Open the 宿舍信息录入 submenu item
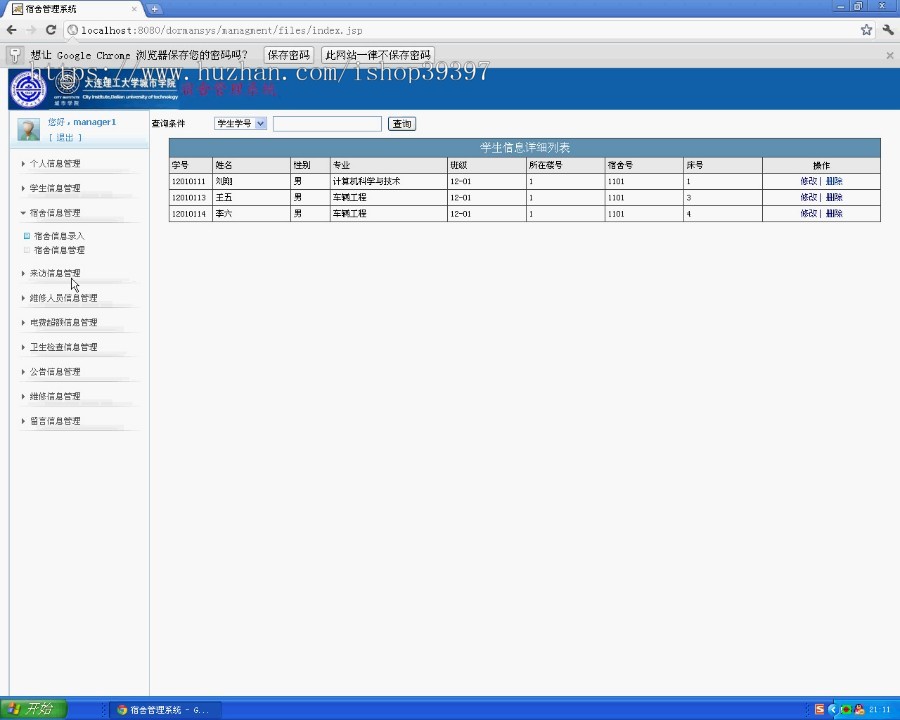 coord(59,236)
